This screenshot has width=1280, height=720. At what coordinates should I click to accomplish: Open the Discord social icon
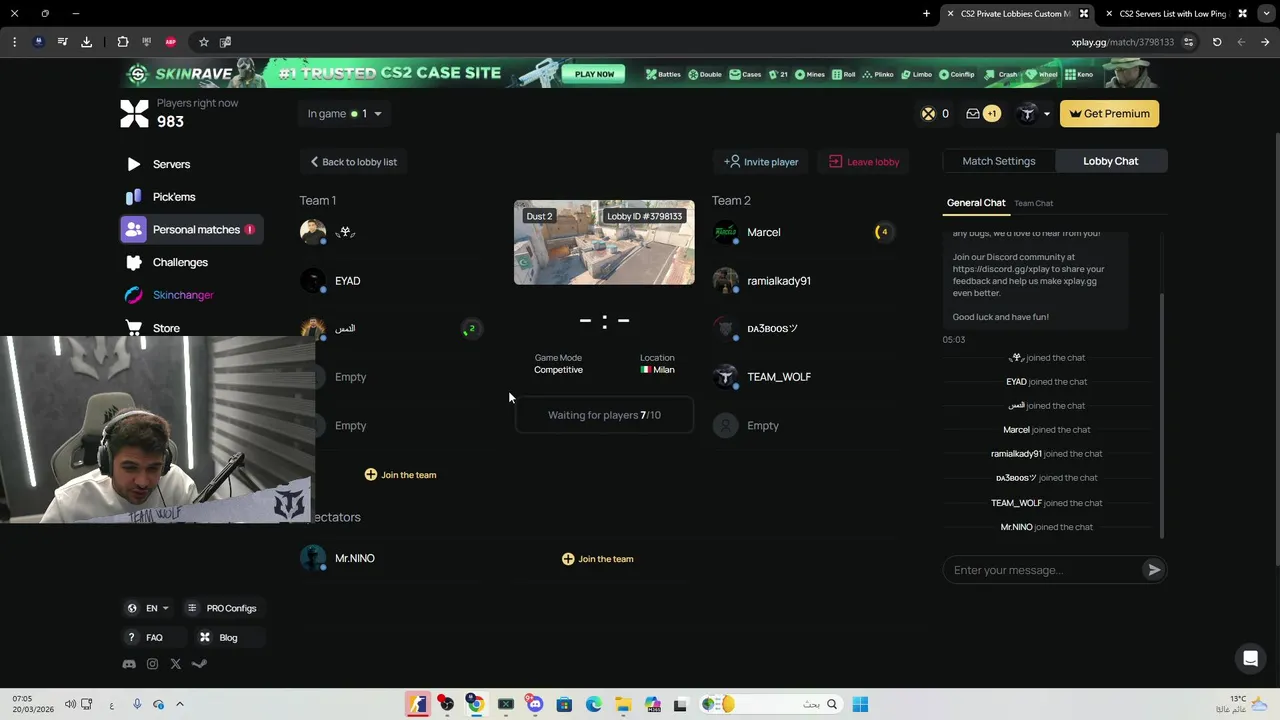point(129,664)
